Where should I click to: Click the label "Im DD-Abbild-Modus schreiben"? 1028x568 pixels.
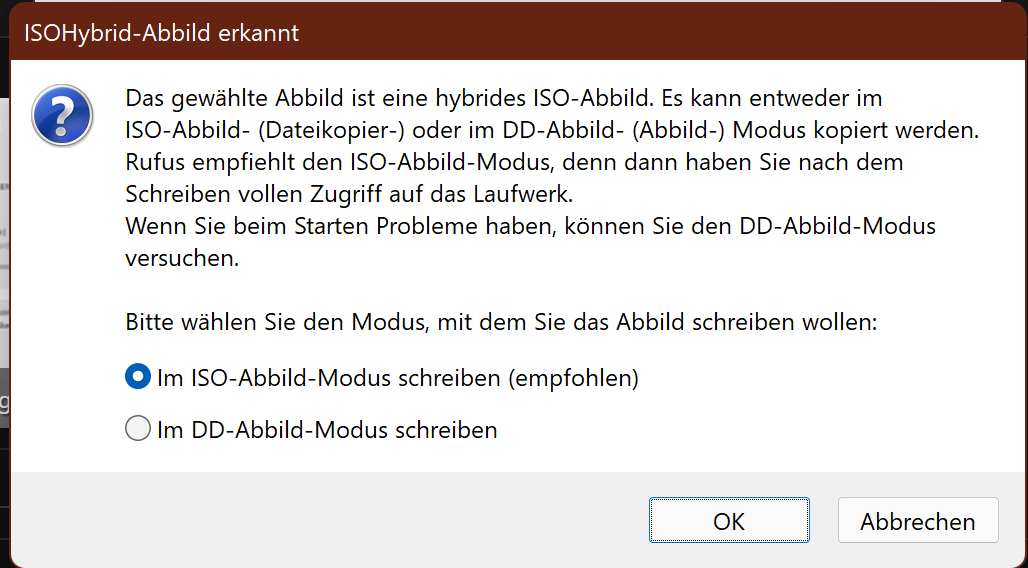[x=327, y=430]
